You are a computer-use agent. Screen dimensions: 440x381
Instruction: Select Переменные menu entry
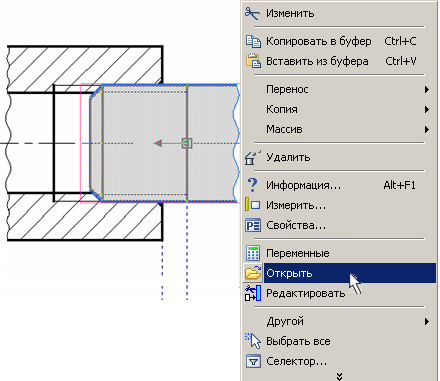point(298,253)
